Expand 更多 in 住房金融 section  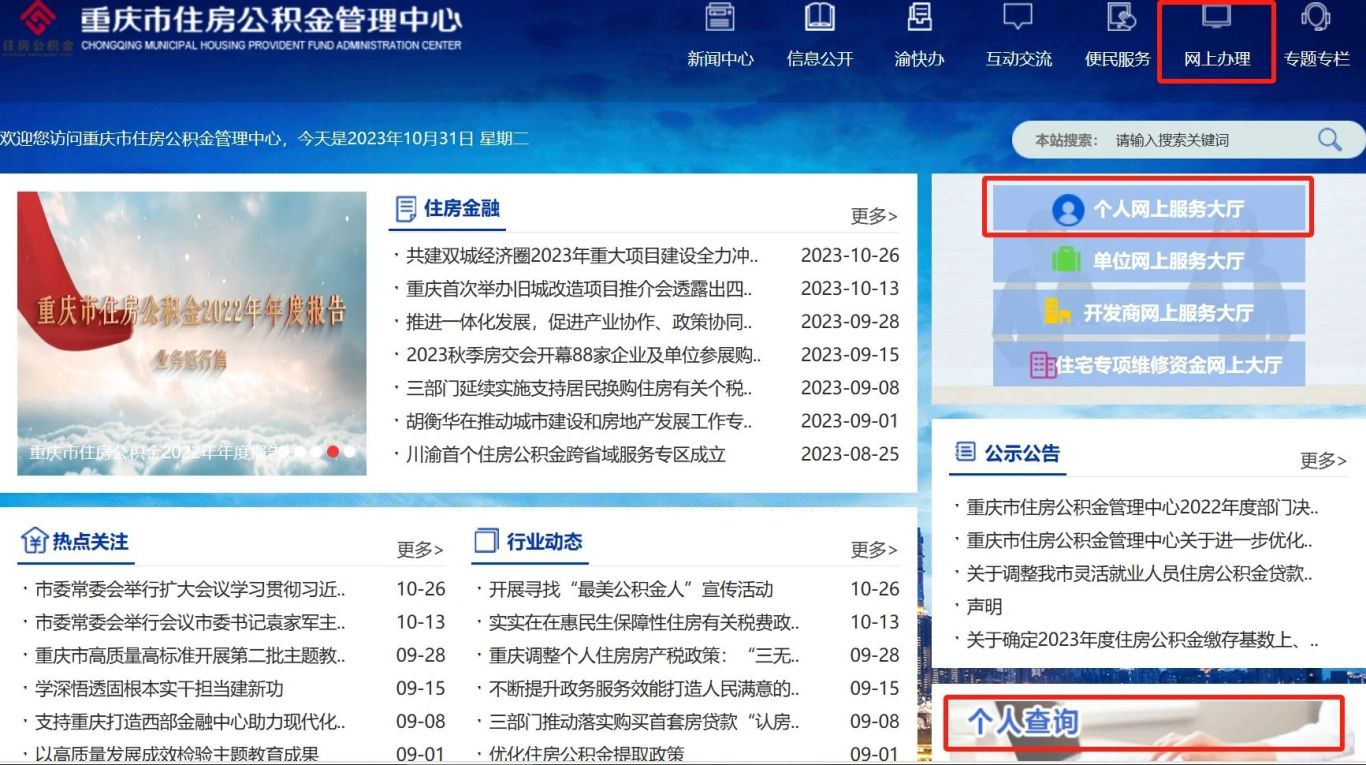tap(874, 216)
